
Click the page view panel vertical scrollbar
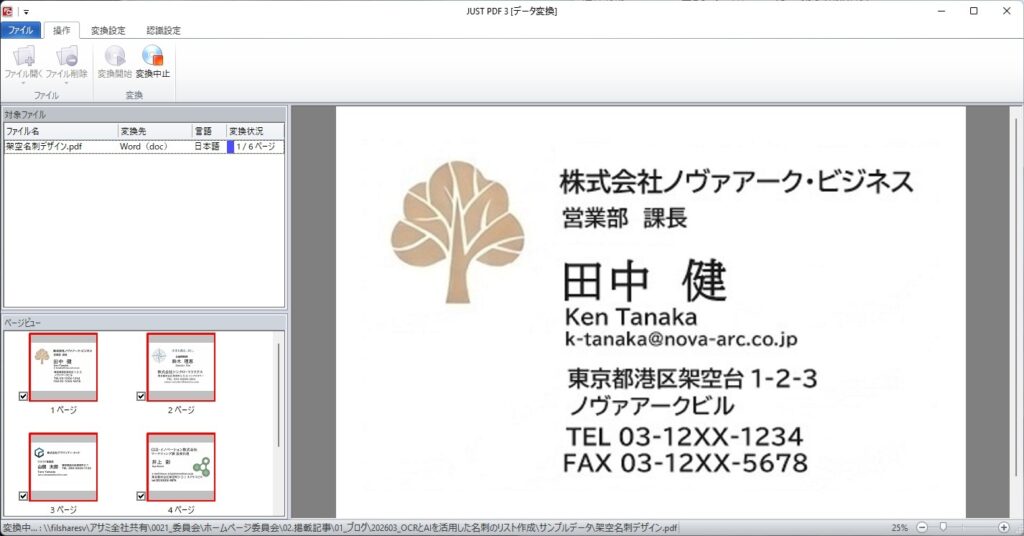(279, 394)
